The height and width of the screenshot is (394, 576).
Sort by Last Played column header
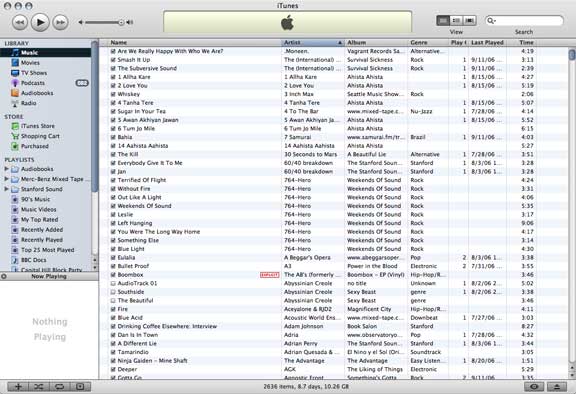(487, 43)
